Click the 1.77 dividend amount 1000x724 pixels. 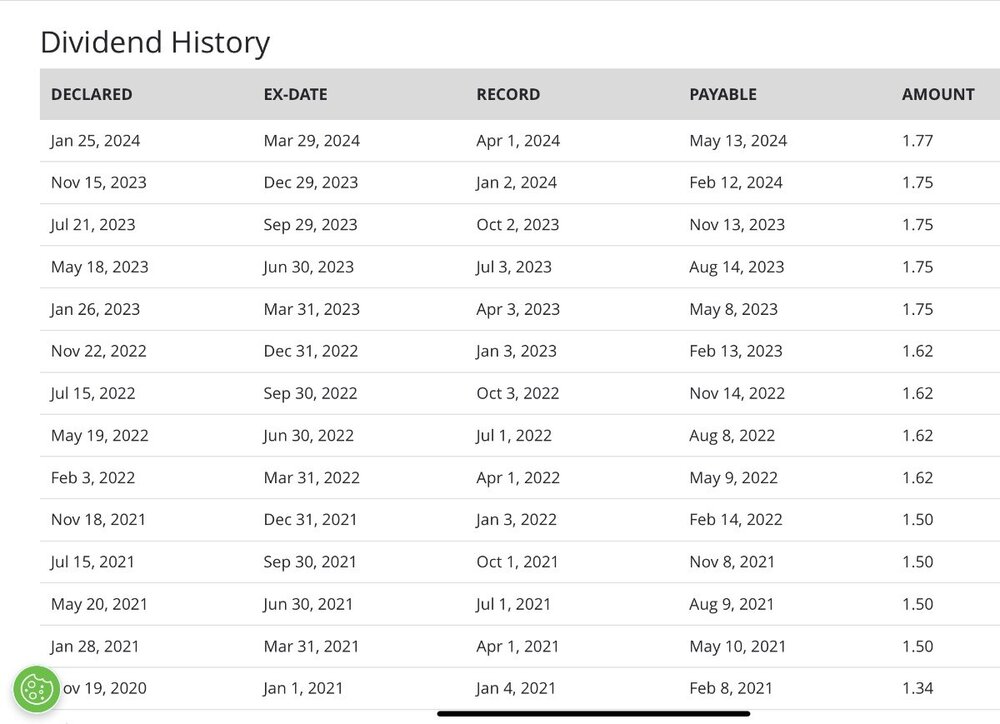click(x=918, y=140)
